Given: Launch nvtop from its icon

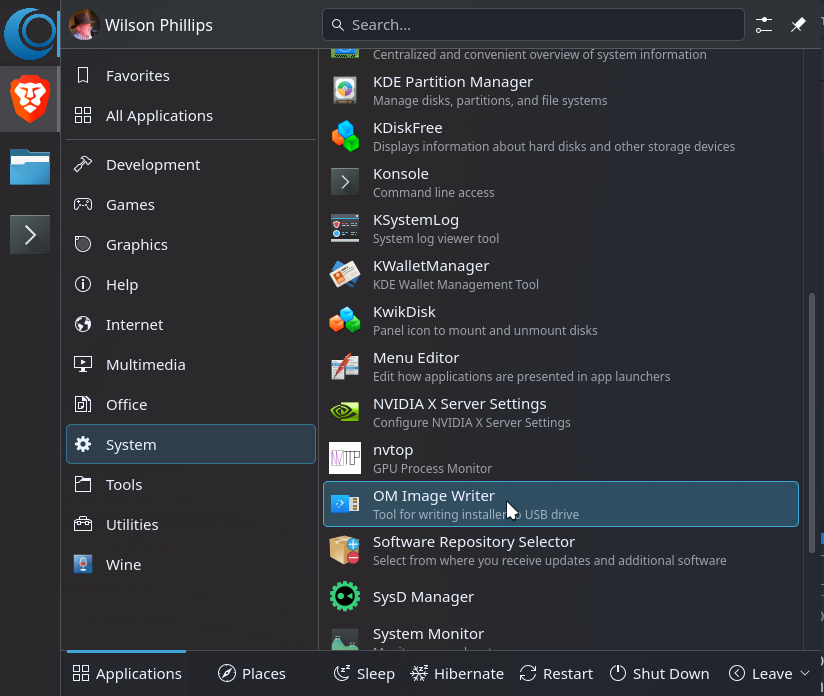Looking at the screenshot, I should [x=345, y=458].
